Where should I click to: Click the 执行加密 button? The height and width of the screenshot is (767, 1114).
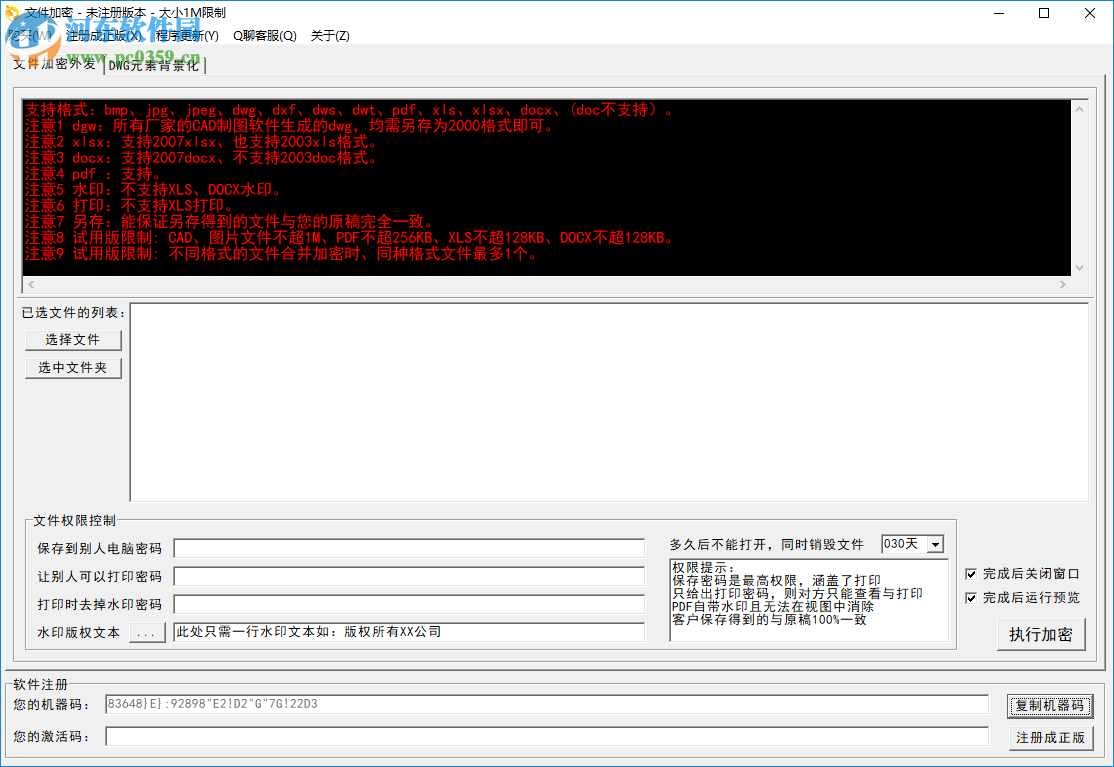(1041, 634)
